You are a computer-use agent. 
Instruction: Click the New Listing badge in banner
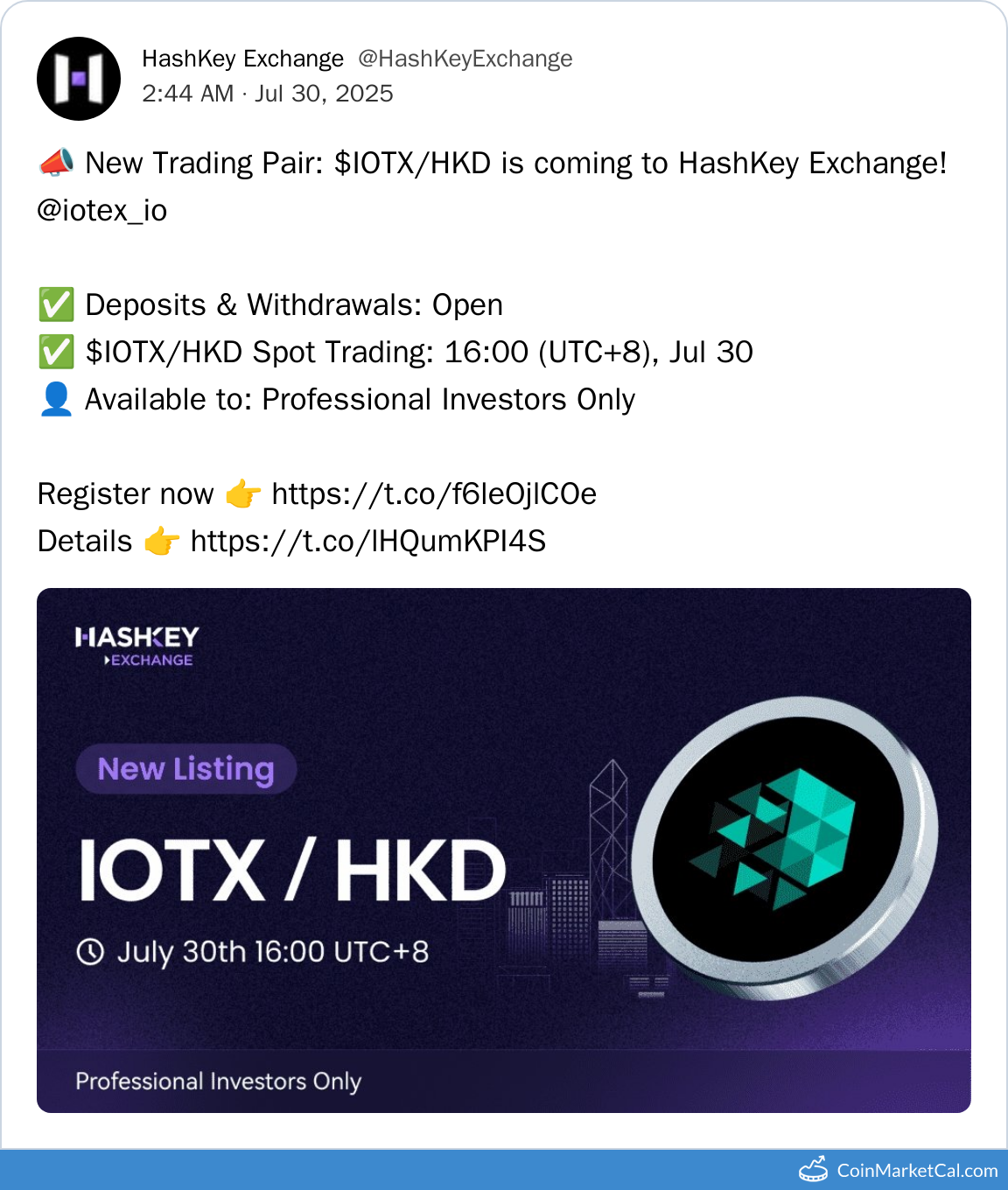(x=186, y=769)
